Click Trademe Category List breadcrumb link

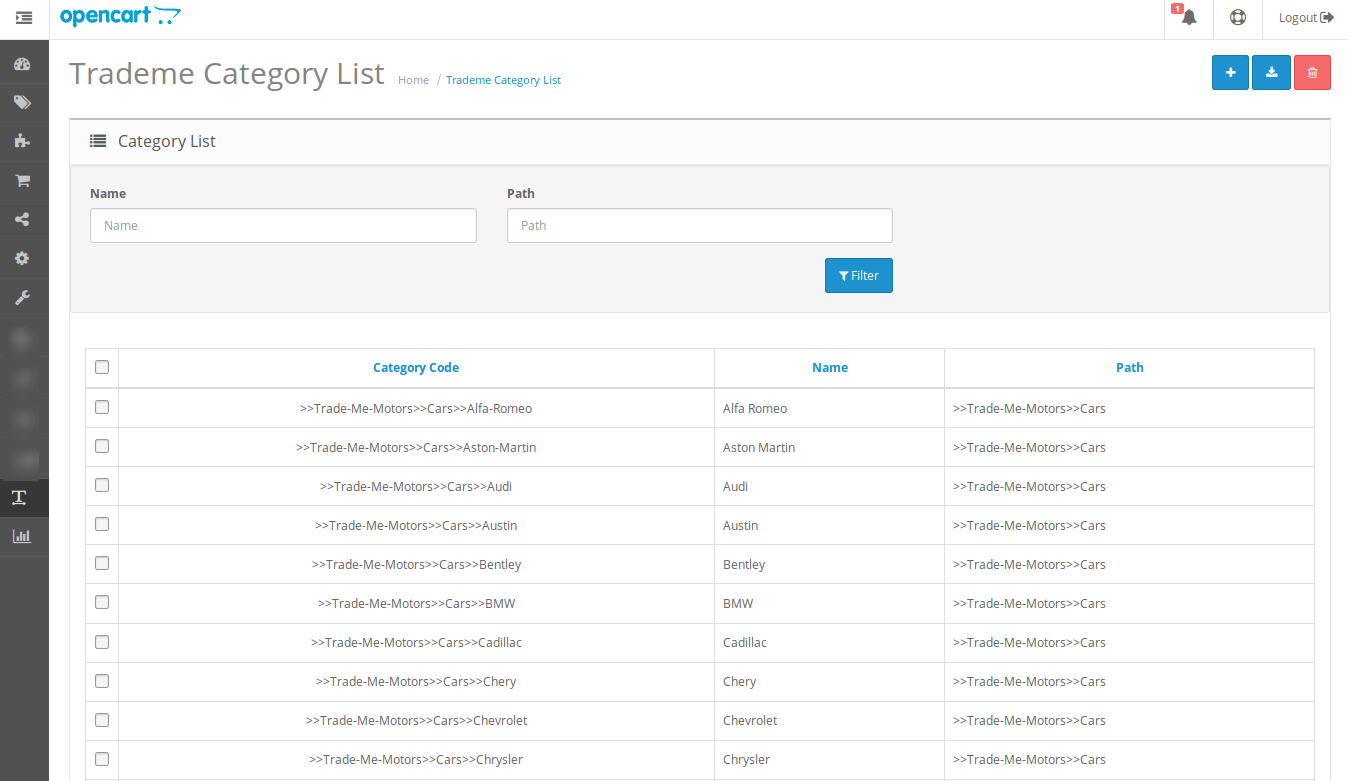(x=503, y=80)
